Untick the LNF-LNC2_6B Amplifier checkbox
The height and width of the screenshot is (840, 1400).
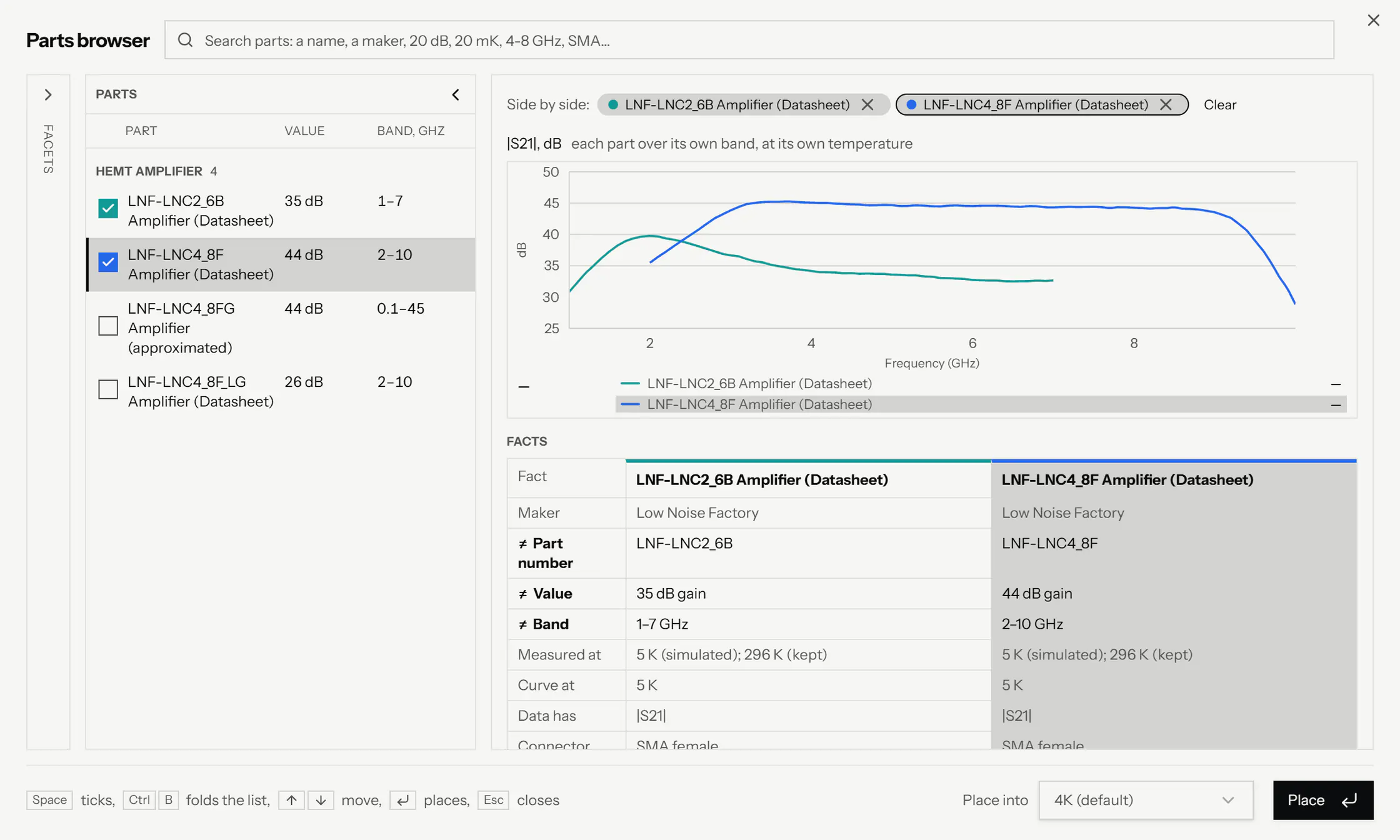[108, 208]
